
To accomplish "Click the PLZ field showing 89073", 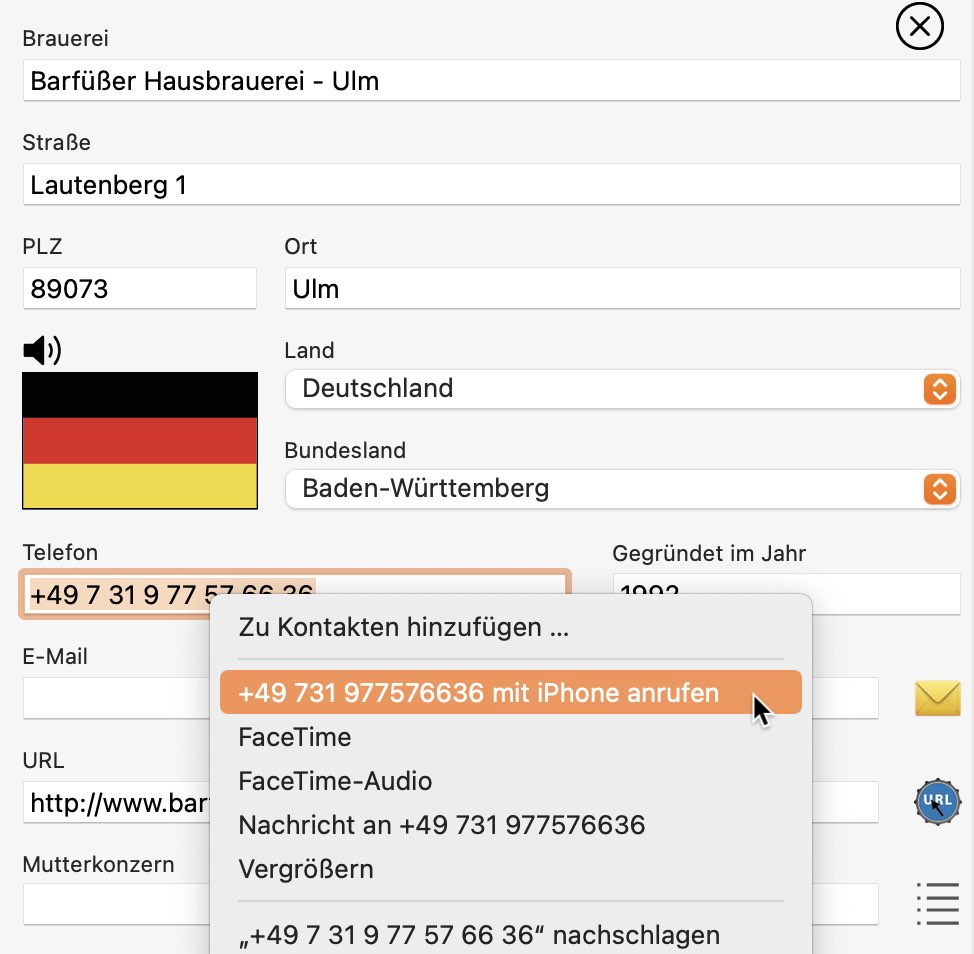I will pyautogui.click(x=140, y=288).
